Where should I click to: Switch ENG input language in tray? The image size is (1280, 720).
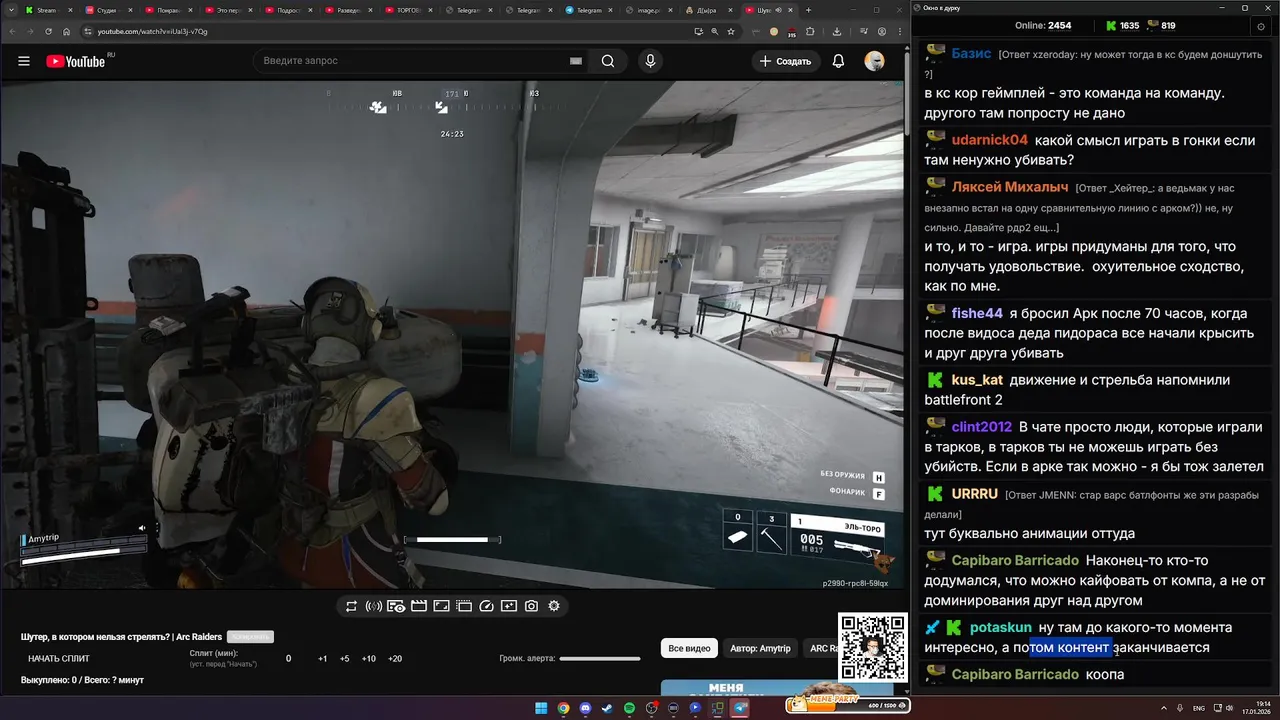1199,708
